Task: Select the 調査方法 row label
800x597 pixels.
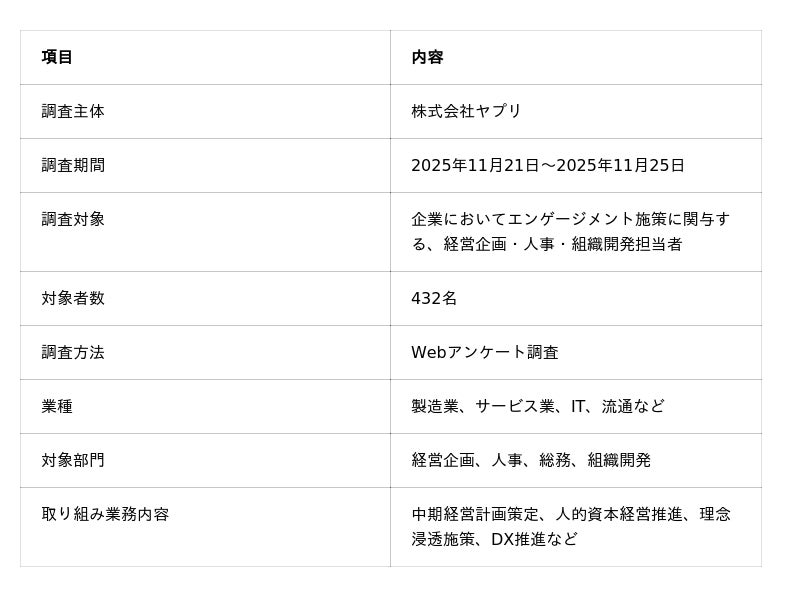Action: [x=73, y=352]
